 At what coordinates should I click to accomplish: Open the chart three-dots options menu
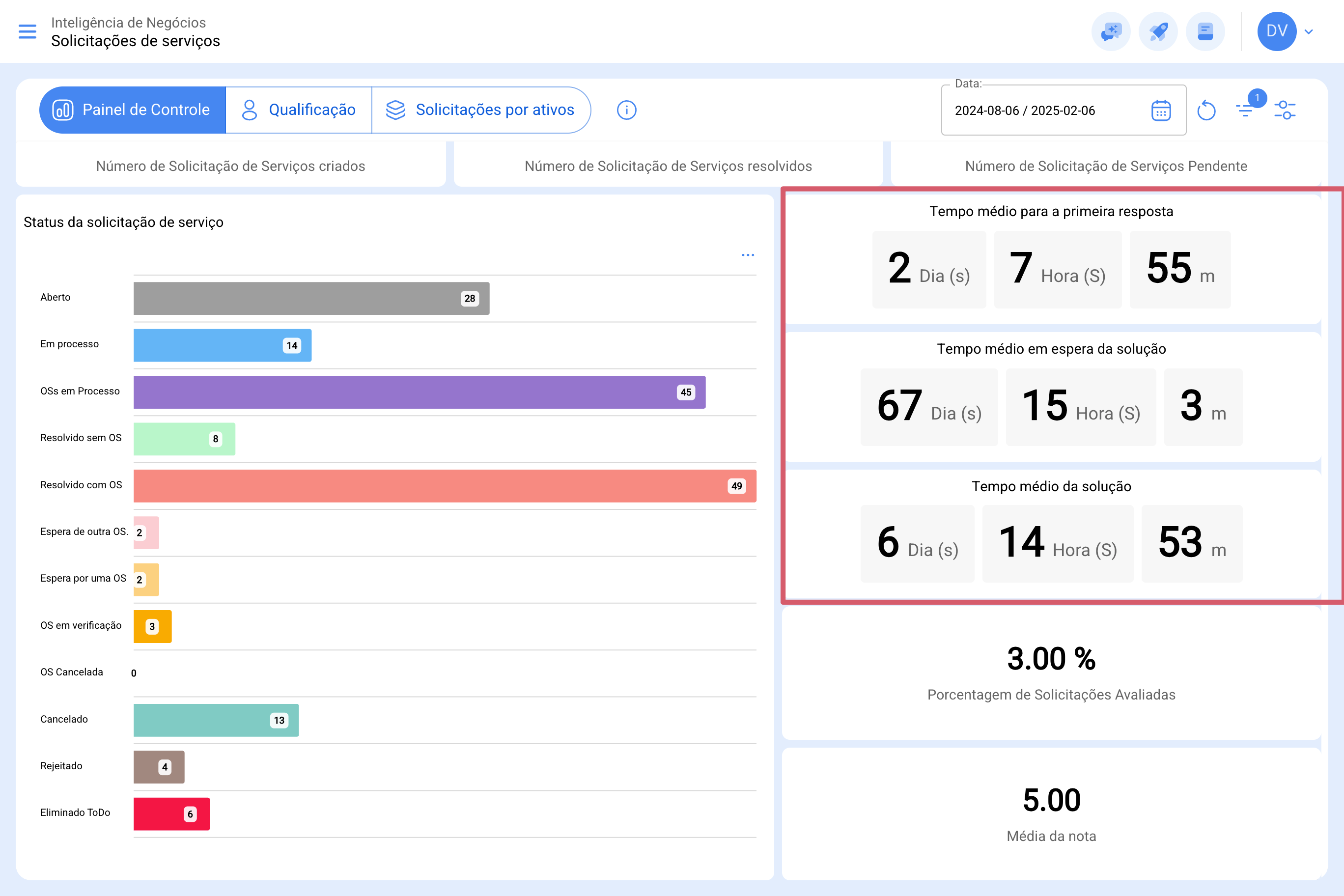coord(748,255)
